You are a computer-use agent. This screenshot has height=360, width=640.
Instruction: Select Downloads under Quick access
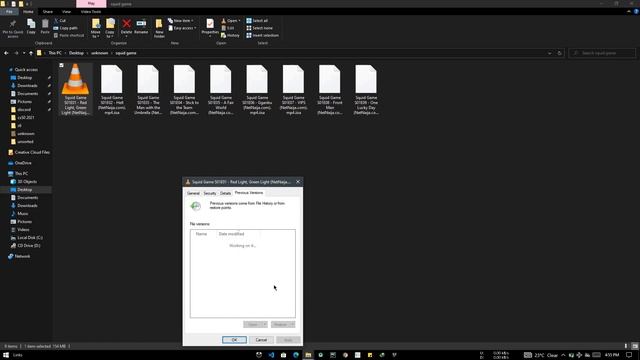pyautogui.click(x=27, y=86)
